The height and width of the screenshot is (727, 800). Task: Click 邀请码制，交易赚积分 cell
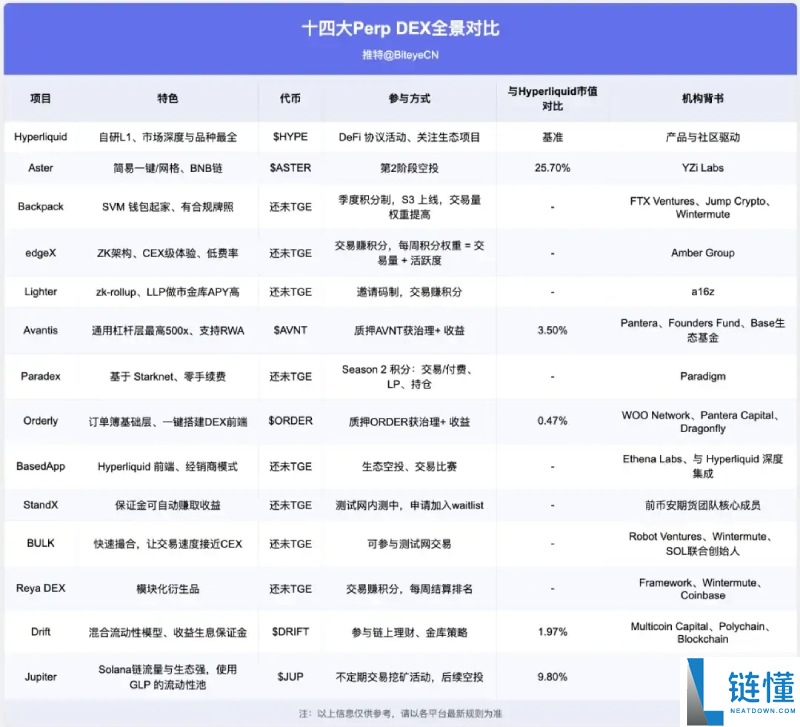tap(409, 292)
